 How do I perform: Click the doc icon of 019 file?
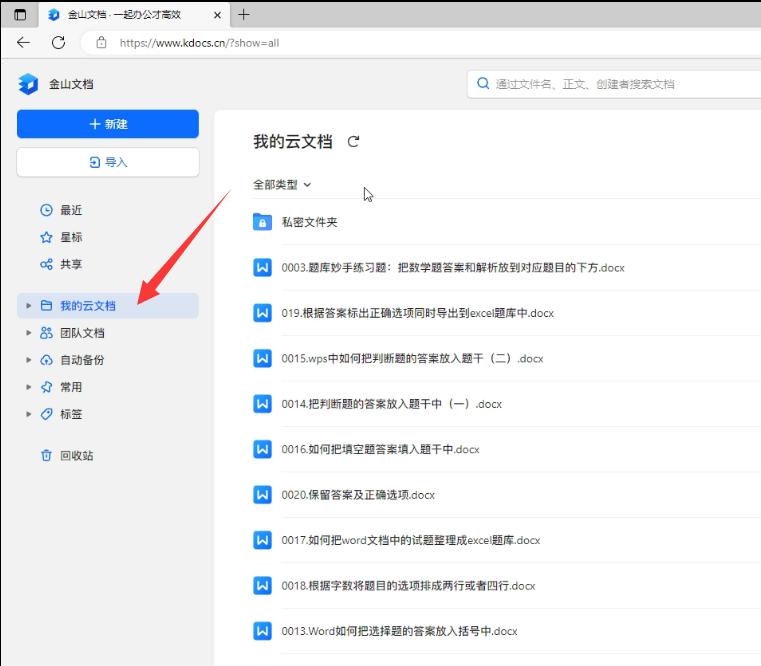263,313
